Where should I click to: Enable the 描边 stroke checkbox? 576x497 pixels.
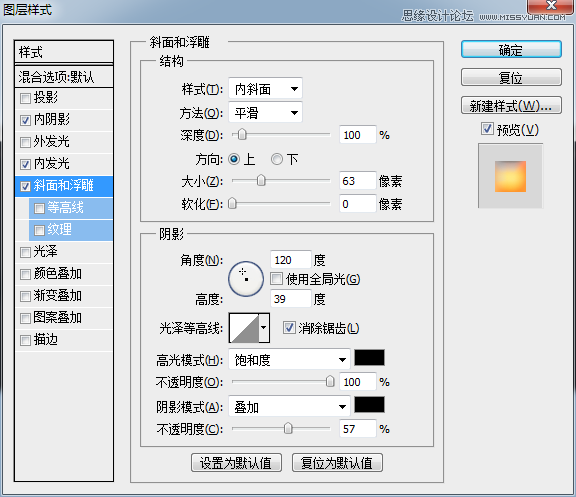point(25,340)
